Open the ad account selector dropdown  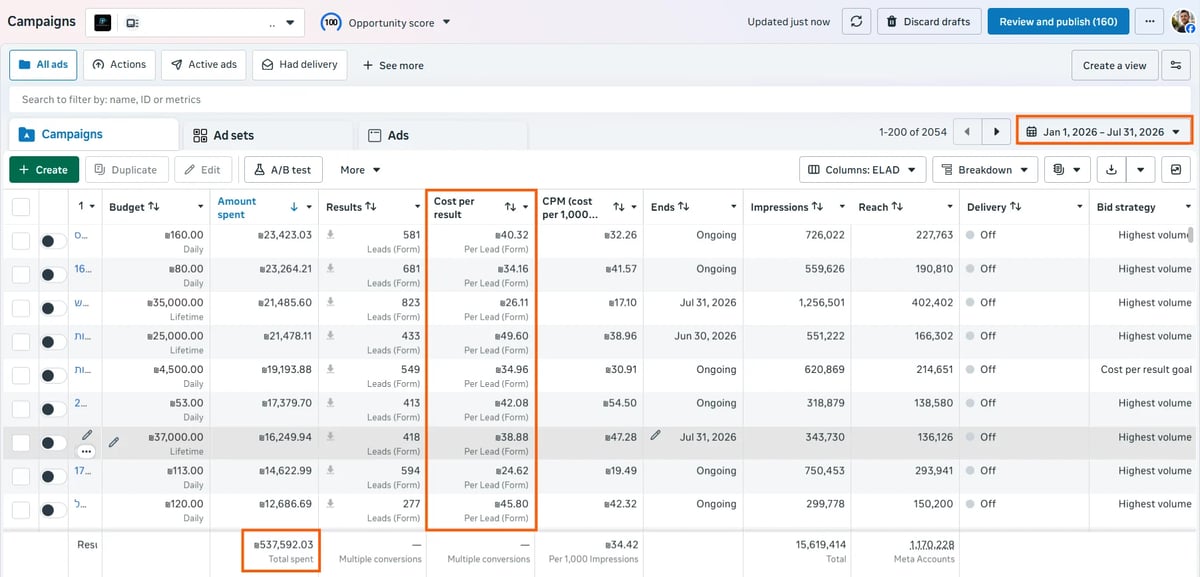[194, 22]
